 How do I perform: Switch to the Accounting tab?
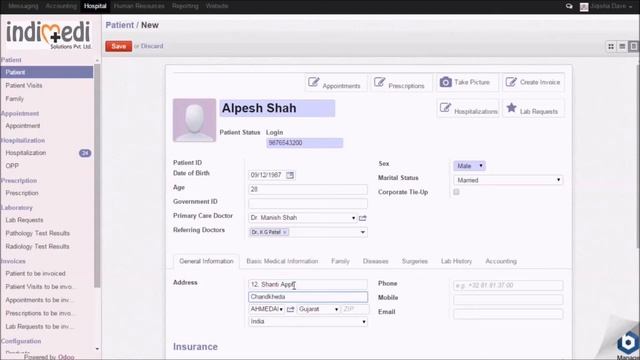501,261
